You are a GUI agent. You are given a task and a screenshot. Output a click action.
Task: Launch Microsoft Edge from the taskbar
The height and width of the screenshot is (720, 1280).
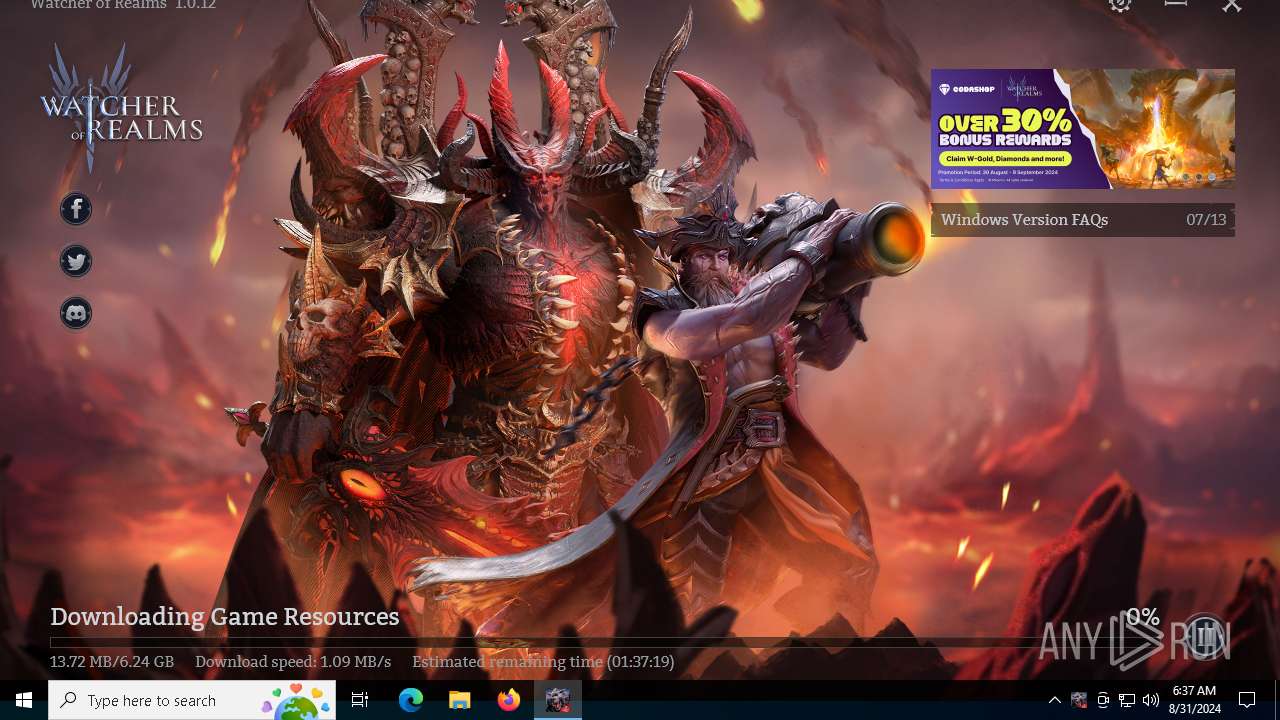pos(411,700)
